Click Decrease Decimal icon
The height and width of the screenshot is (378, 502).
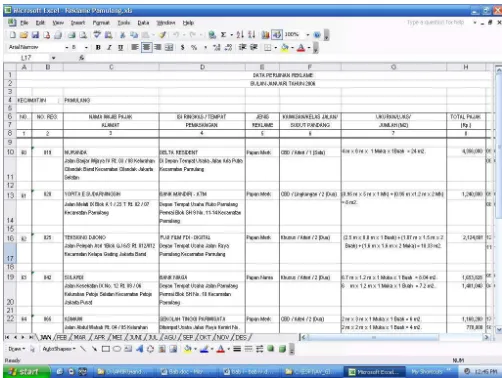pyautogui.click(x=228, y=48)
